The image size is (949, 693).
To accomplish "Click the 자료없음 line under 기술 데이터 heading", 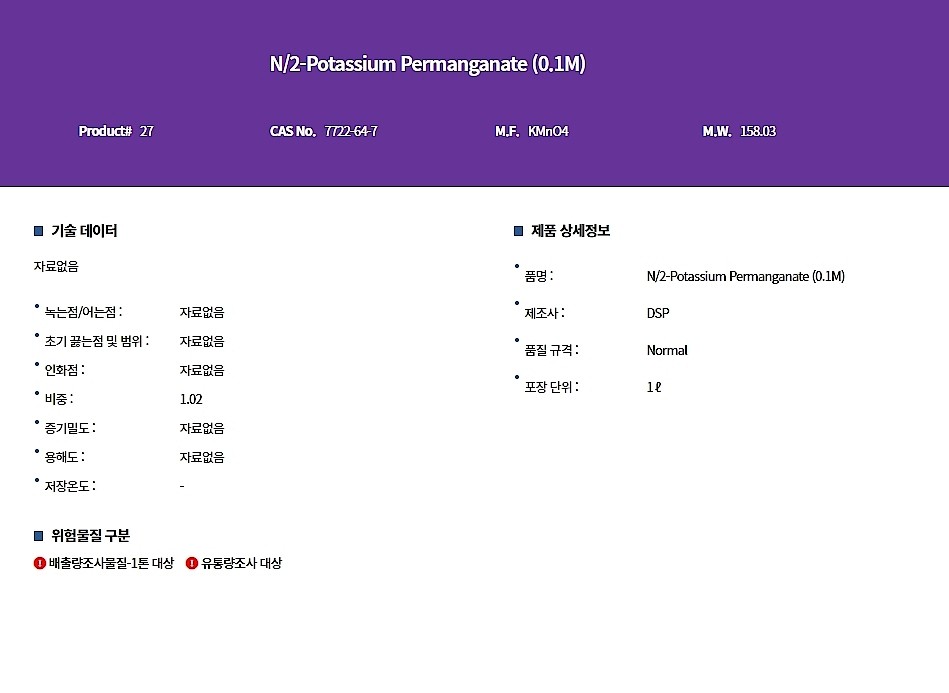I will [x=56, y=267].
